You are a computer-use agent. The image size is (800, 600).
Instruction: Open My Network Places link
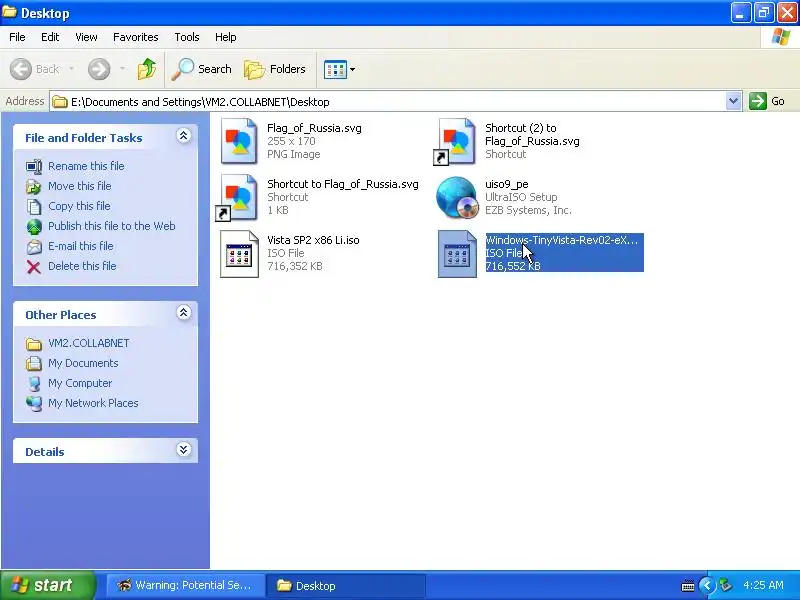click(x=93, y=403)
